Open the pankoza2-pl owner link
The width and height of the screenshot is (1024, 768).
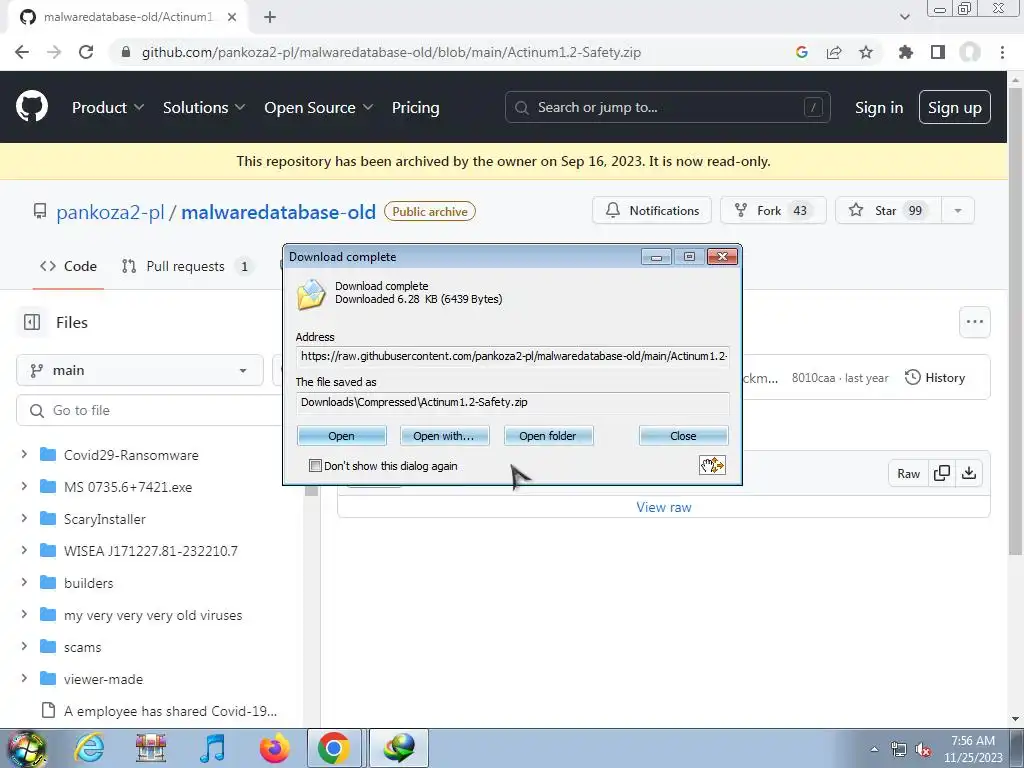pos(110,212)
